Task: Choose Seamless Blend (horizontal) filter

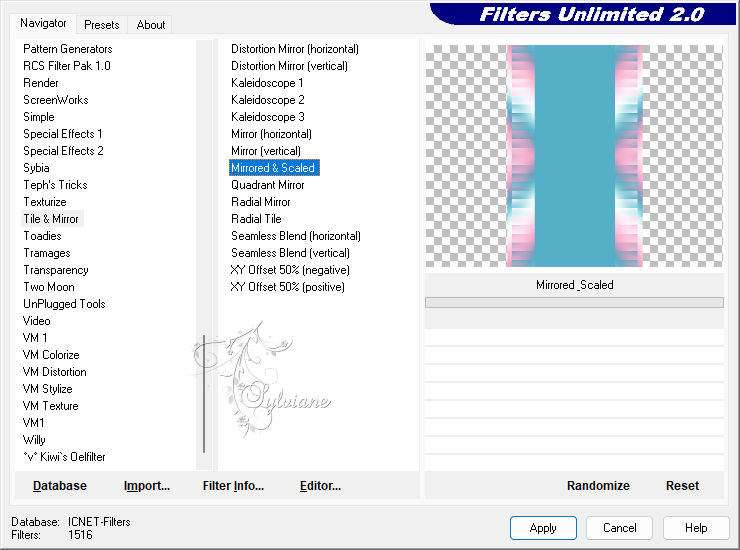Action: point(296,236)
